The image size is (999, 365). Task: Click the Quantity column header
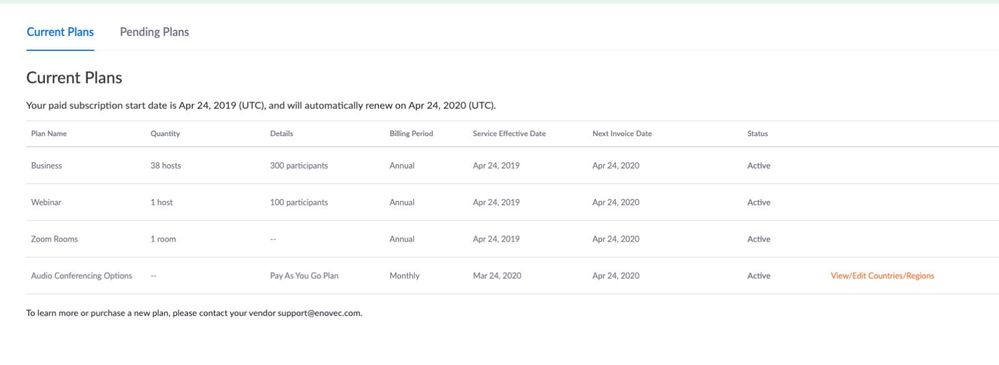[x=165, y=134]
